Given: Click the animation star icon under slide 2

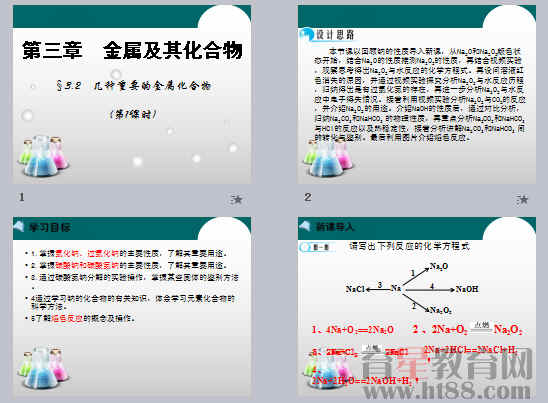Looking at the screenshot, I should pyautogui.click(x=522, y=200).
